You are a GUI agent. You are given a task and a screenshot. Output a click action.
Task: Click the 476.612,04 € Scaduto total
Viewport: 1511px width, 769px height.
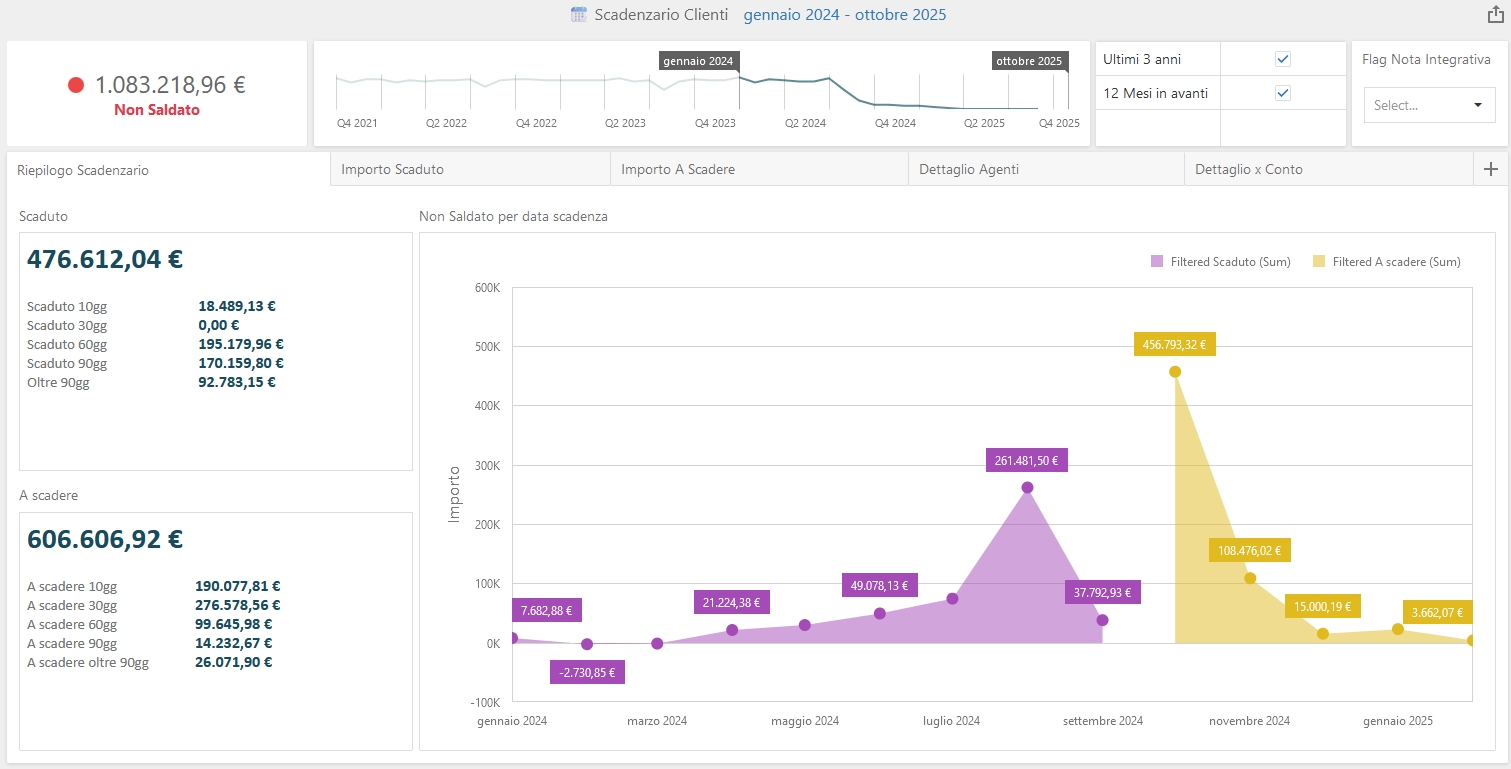click(105, 260)
